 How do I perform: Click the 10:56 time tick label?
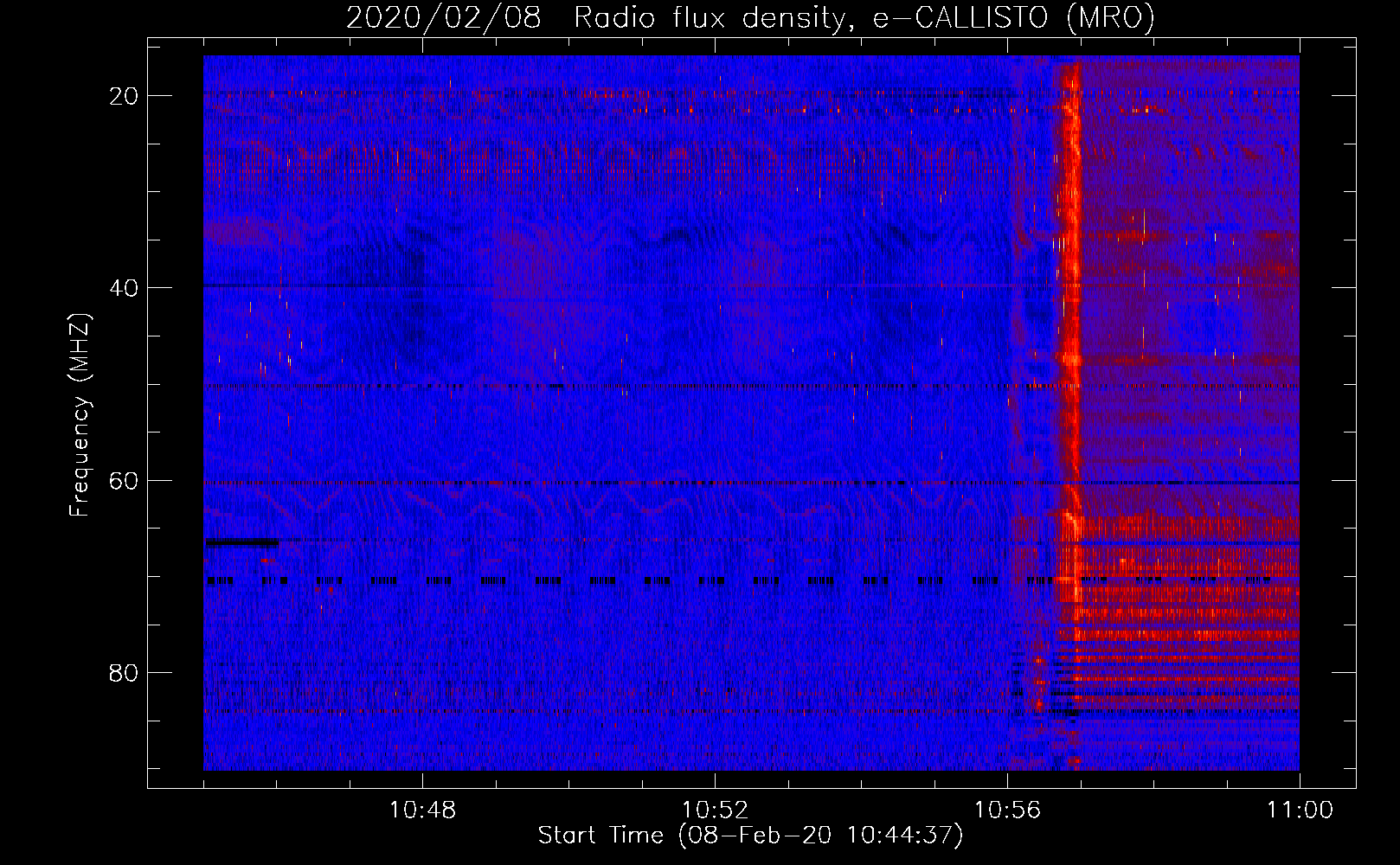[x=1007, y=811]
